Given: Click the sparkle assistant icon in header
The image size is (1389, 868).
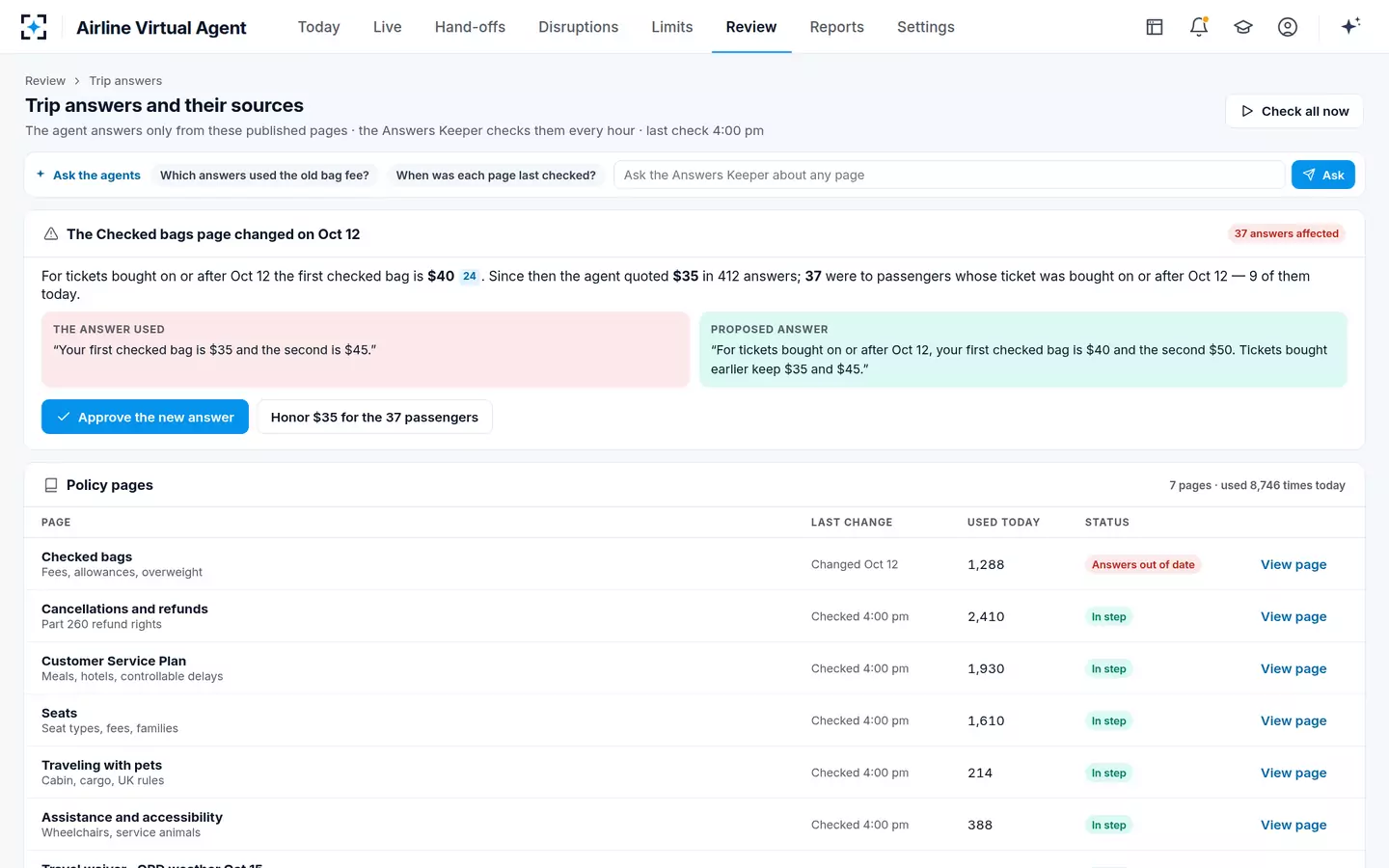Looking at the screenshot, I should coord(1350,26).
